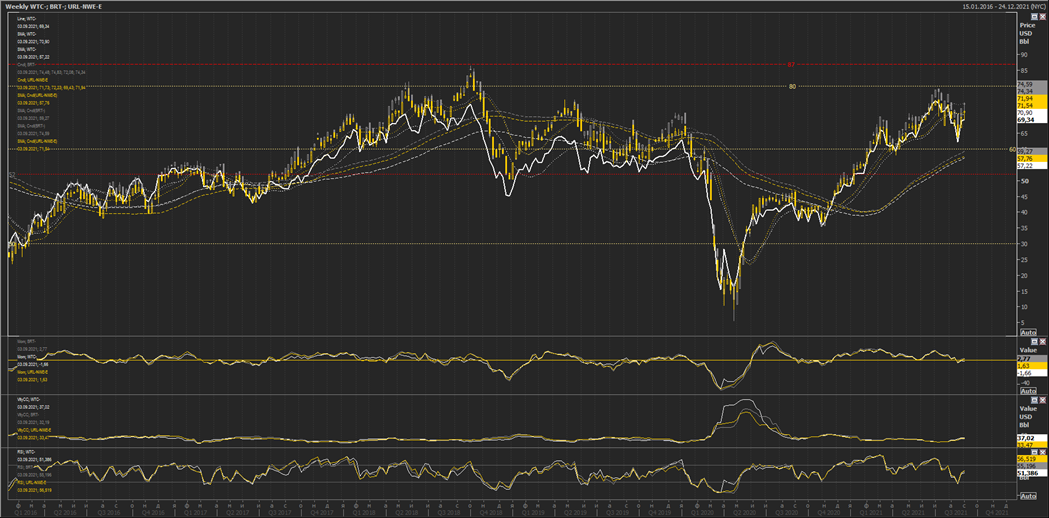
Task: Click the 'Price USD Bbl' axis header
Action: click(1027, 33)
